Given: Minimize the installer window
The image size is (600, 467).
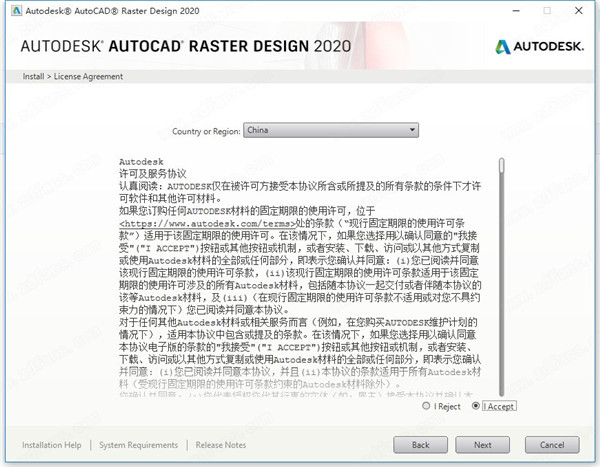Looking at the screenshot, I should coord(516,11).
